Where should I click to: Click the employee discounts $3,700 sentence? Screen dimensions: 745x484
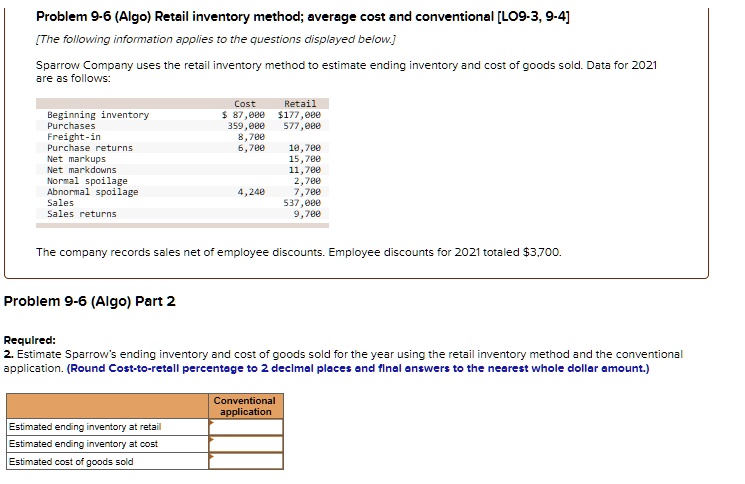point(299,252)
